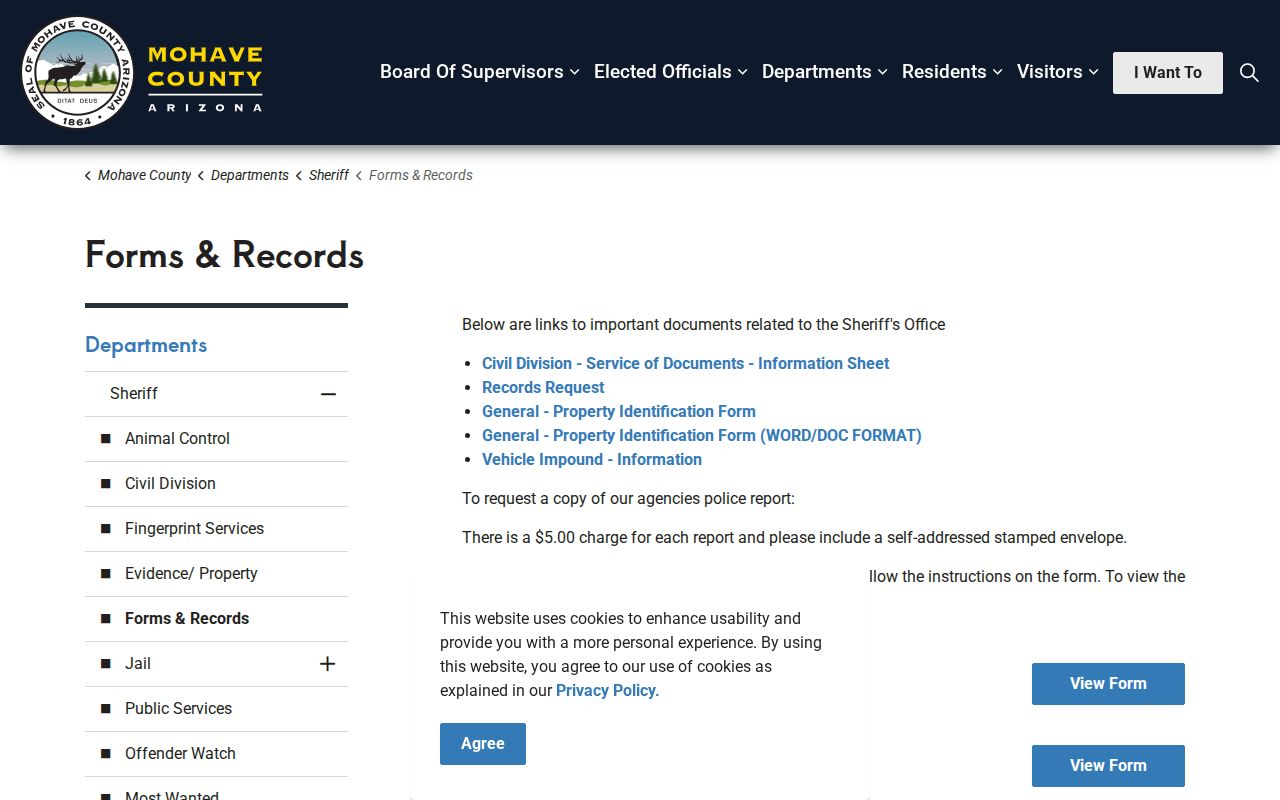
Task: Open the Residents dropdown menu
Action: coord(953,72)
